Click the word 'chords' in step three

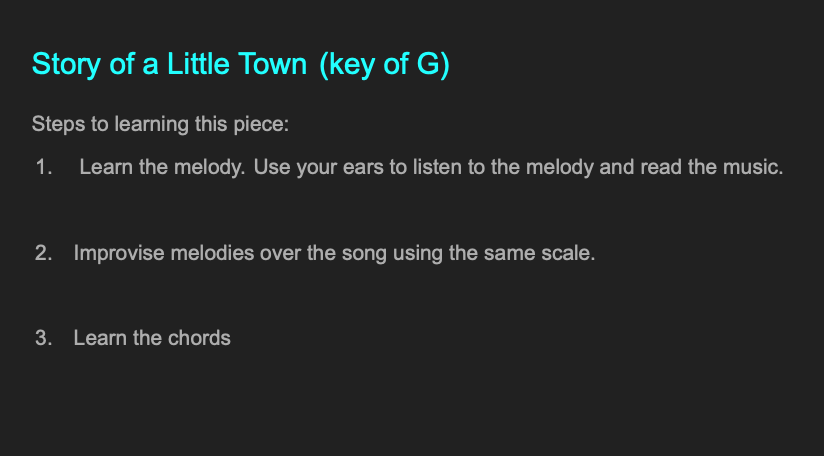199,338
